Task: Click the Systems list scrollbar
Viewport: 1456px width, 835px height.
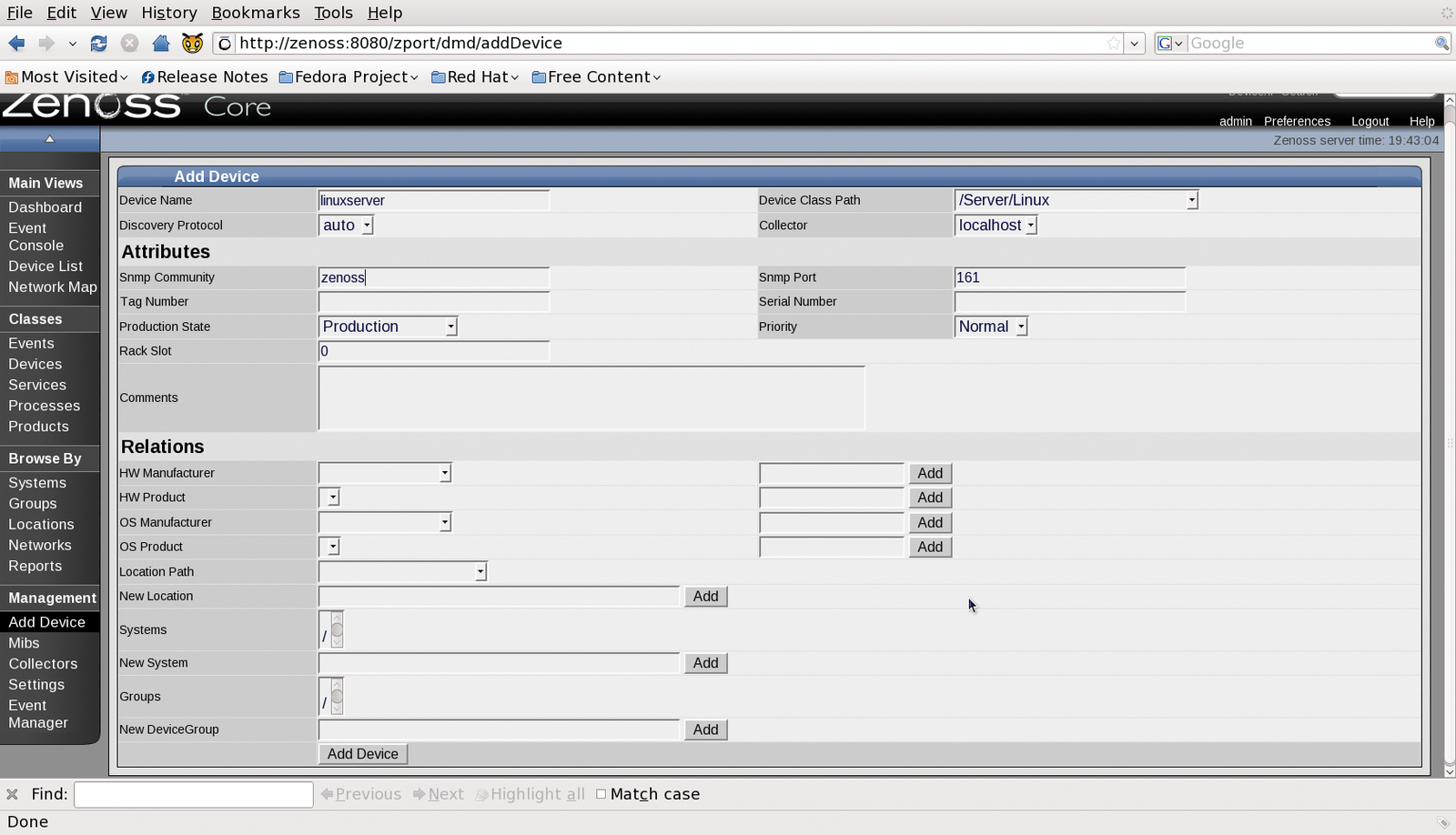Action: (x=338, y=629)
